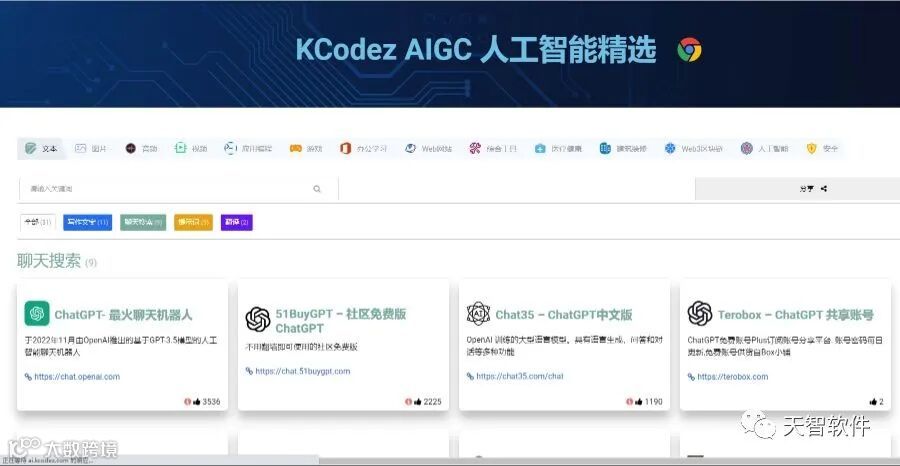Select the 全部 (31) filter
Image resolution: width=900 pixels, height=466 pixels.
(38, 222)
